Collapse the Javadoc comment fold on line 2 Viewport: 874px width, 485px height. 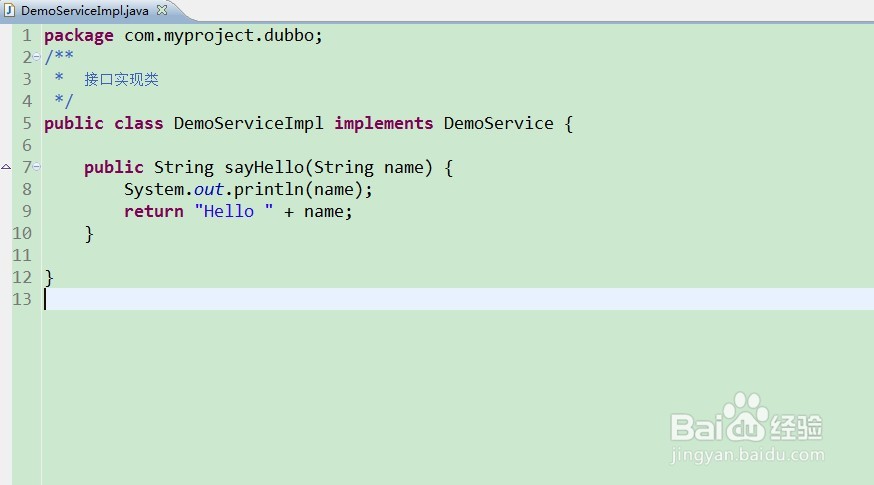point(37,57)
